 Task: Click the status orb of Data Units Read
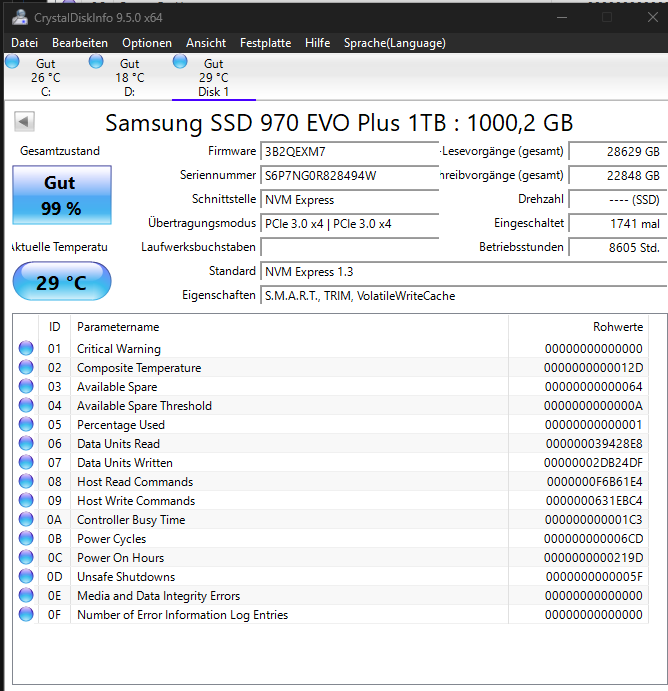point(26,443)
